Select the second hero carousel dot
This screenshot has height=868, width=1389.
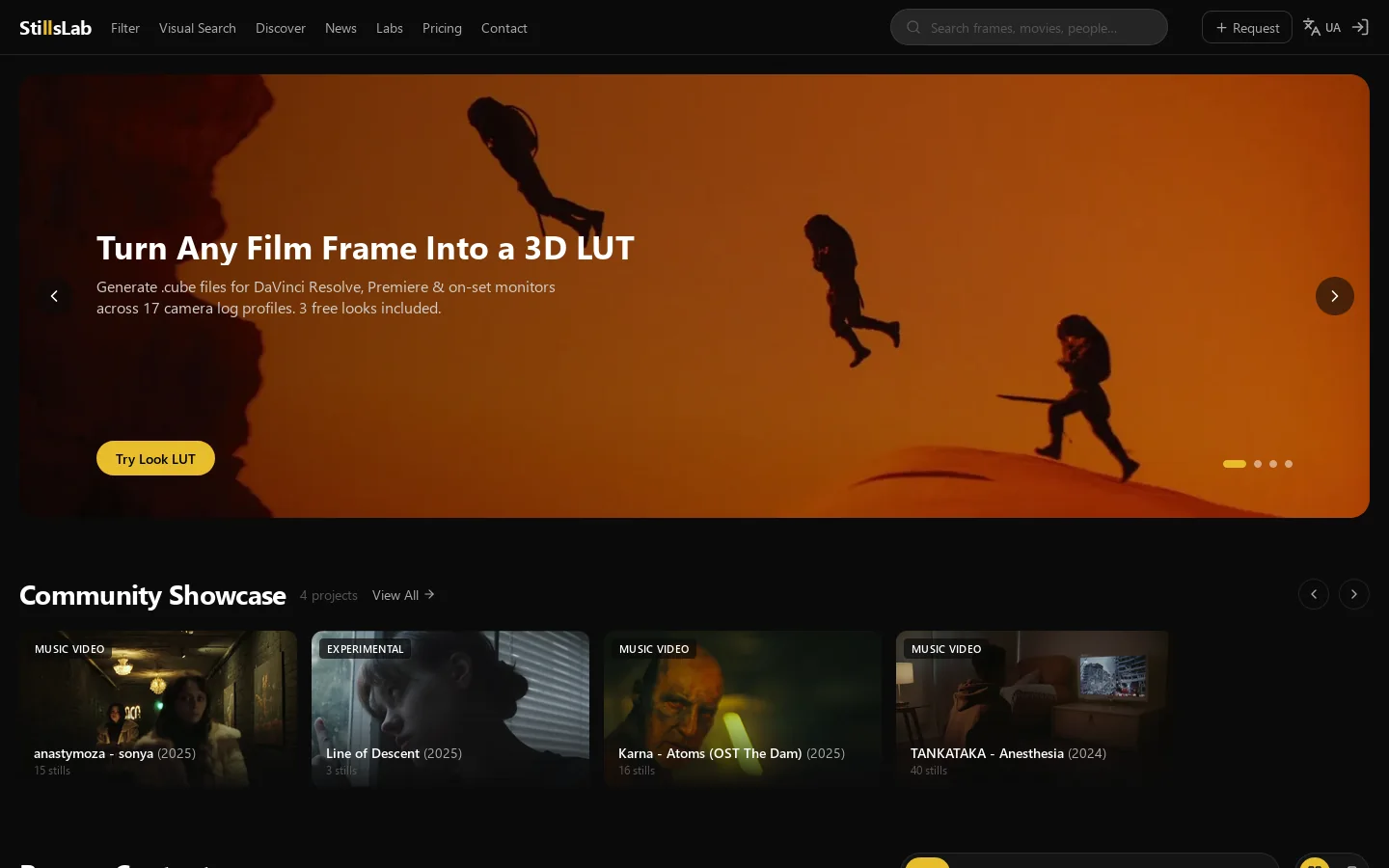[1258, 464]
